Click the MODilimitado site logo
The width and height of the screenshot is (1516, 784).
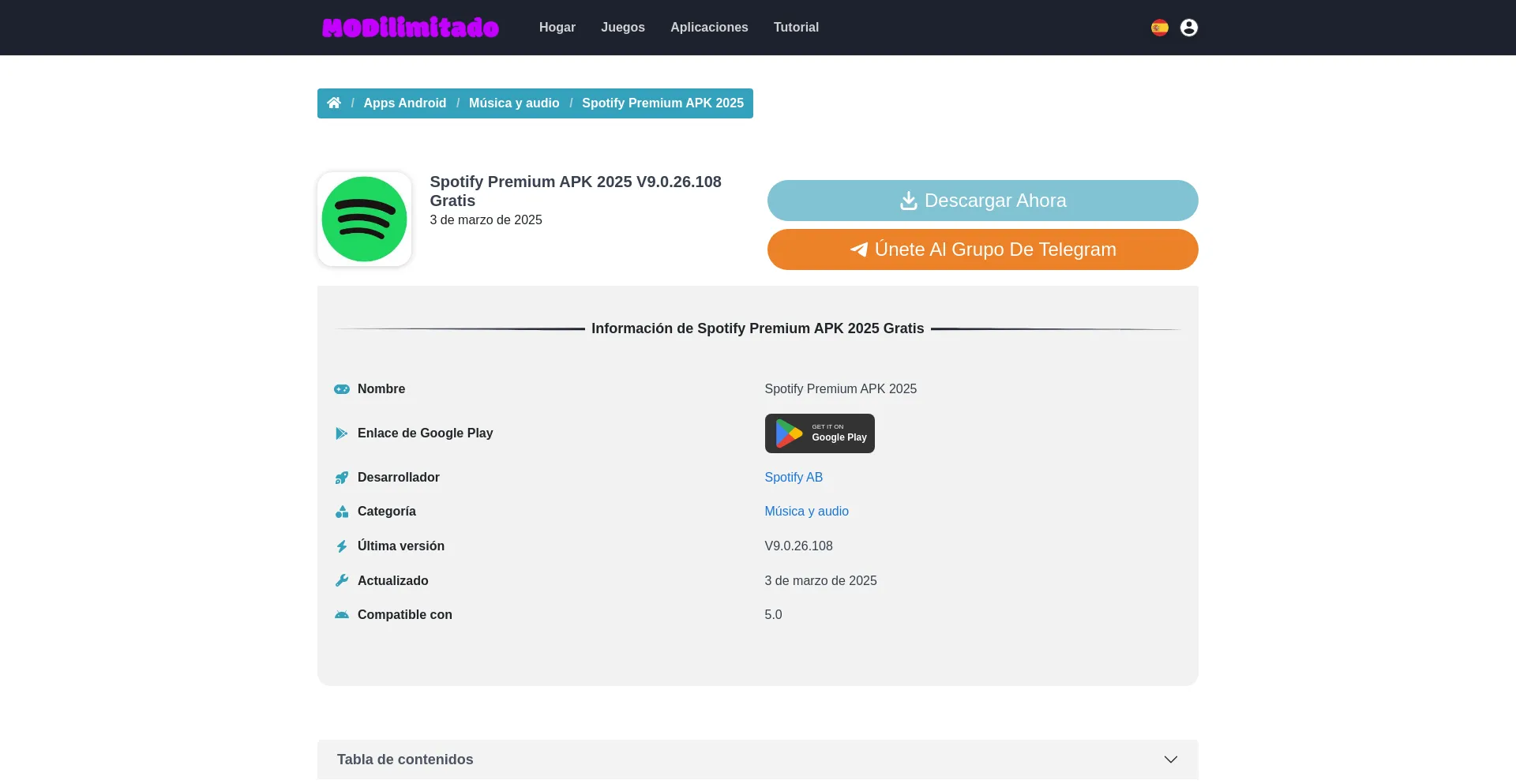click(411, 28)
